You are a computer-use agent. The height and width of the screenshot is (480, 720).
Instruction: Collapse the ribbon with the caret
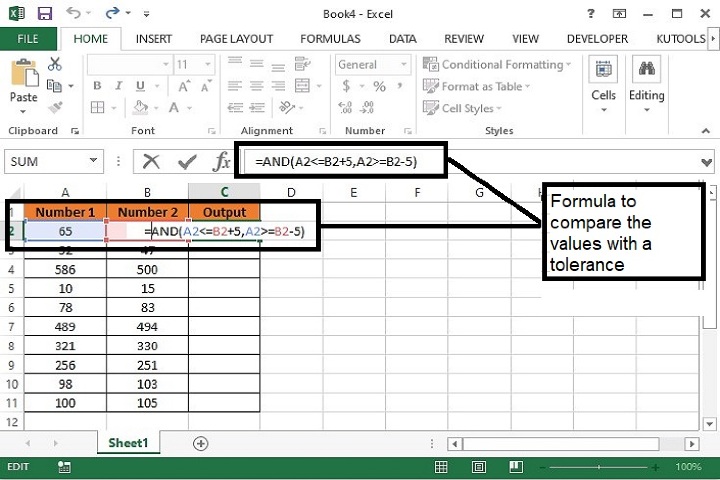706,131
